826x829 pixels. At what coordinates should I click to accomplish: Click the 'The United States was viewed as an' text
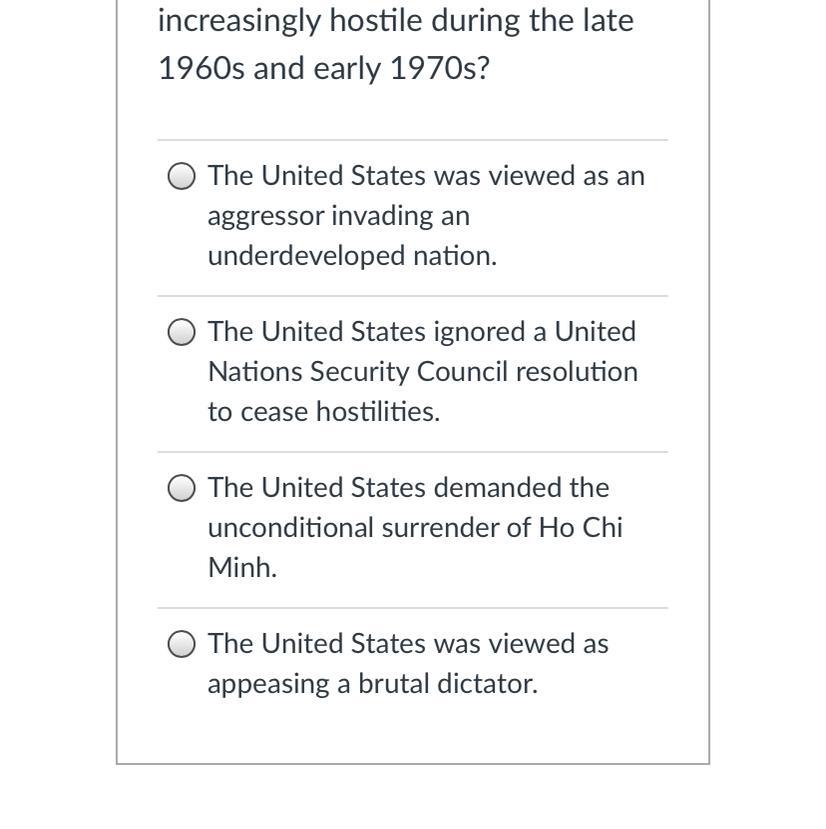click(426, 176)
